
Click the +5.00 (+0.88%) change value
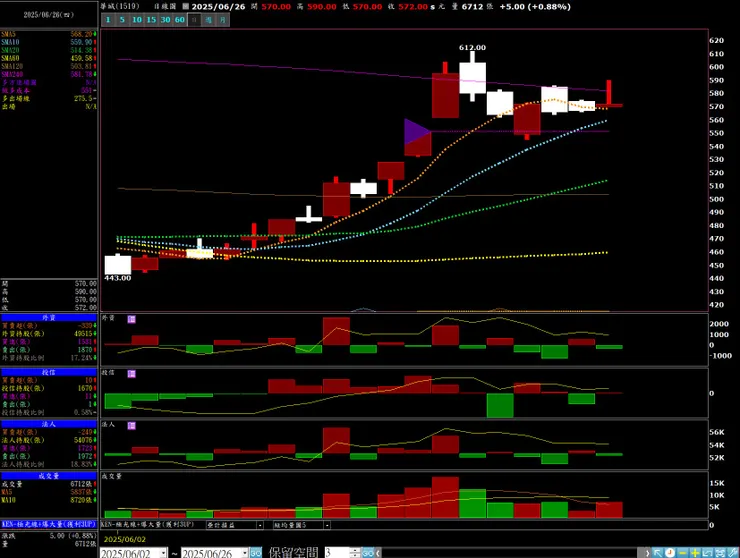(535, 7)
